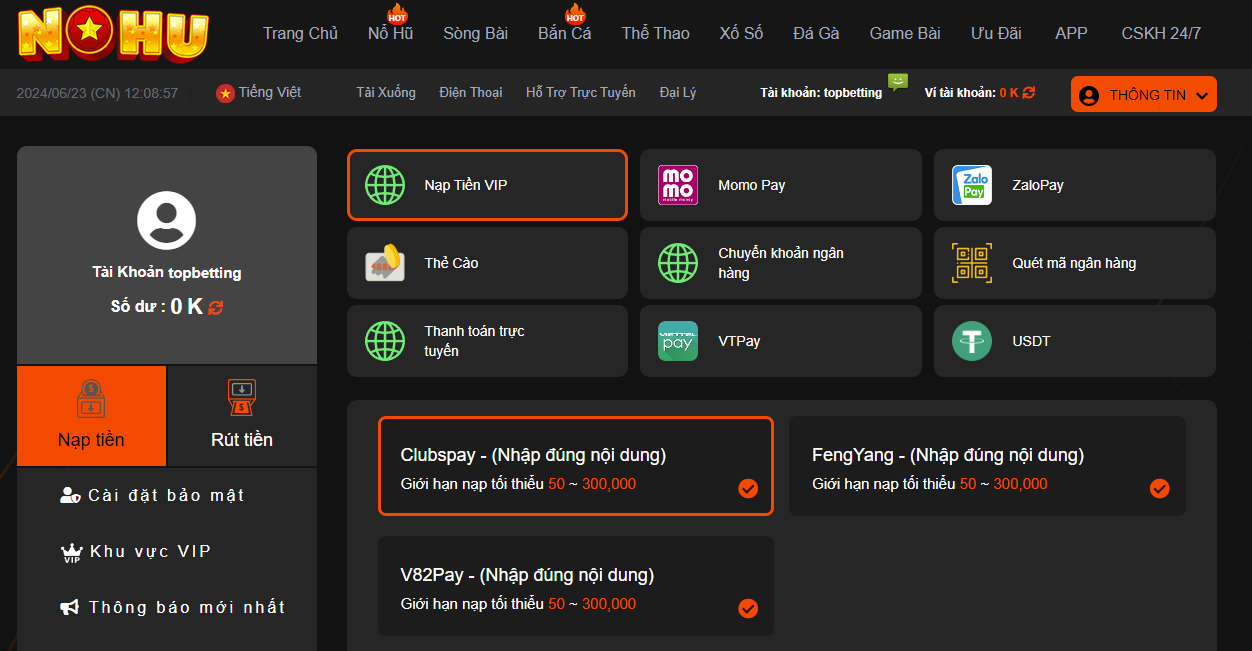Click the USDT Tether coin icon
The image size is (1252, 651).
coord(972,341)
